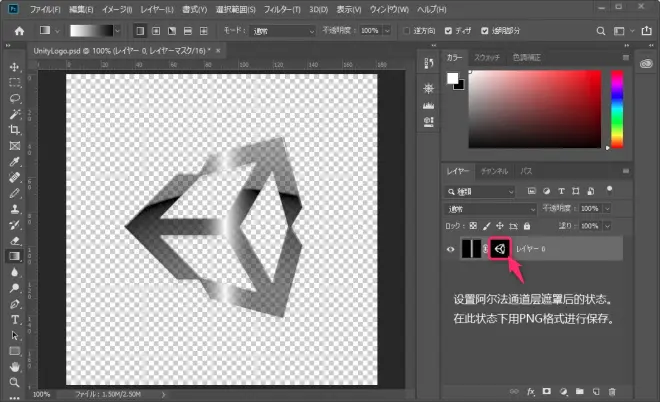Image resolution: width=660 pixels, height=402 pixels.
Task: Click the Home icon in options bar
Action: coord(19,31)
